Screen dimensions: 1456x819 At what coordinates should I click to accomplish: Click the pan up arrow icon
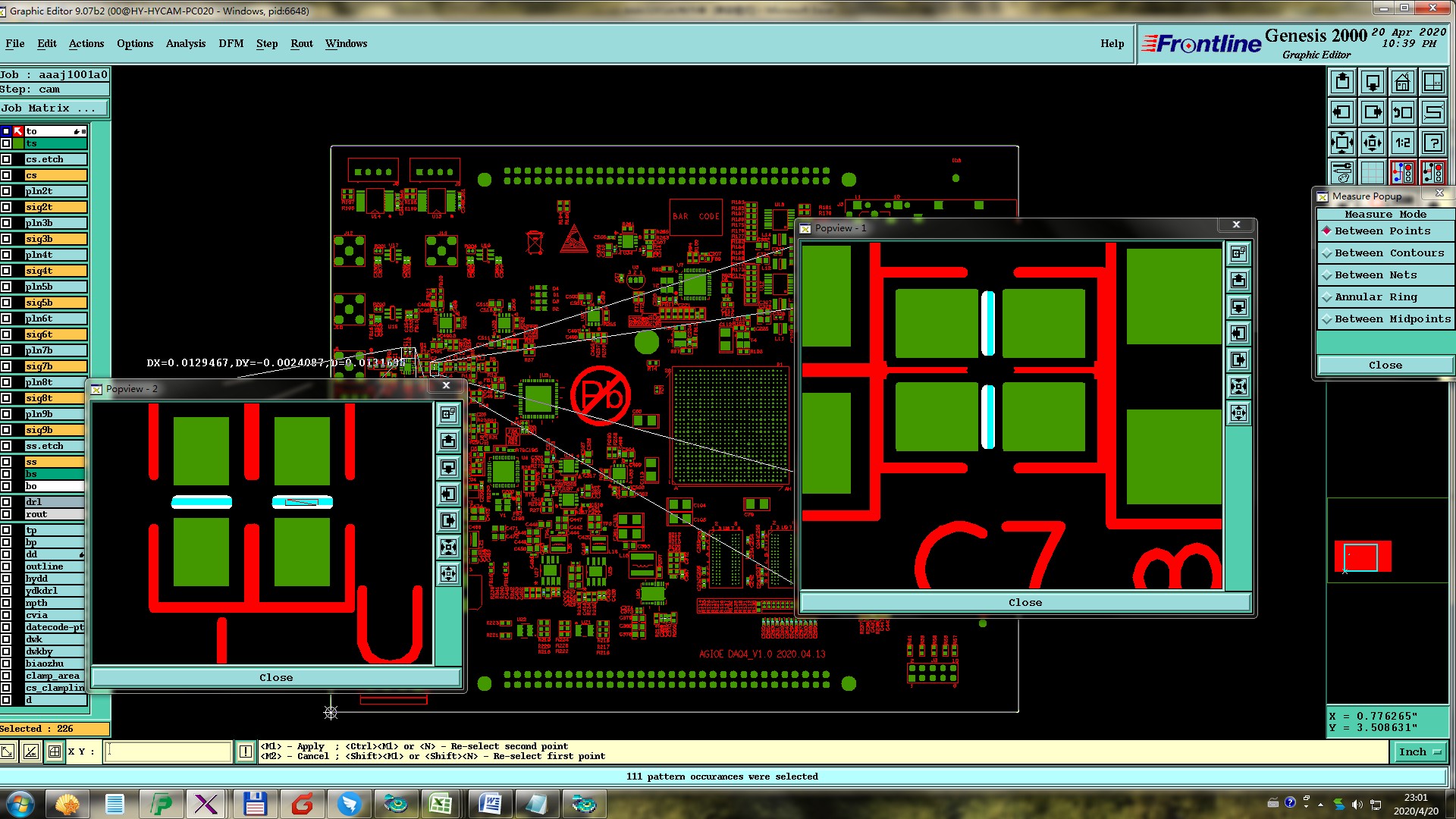pos(1342,82)
